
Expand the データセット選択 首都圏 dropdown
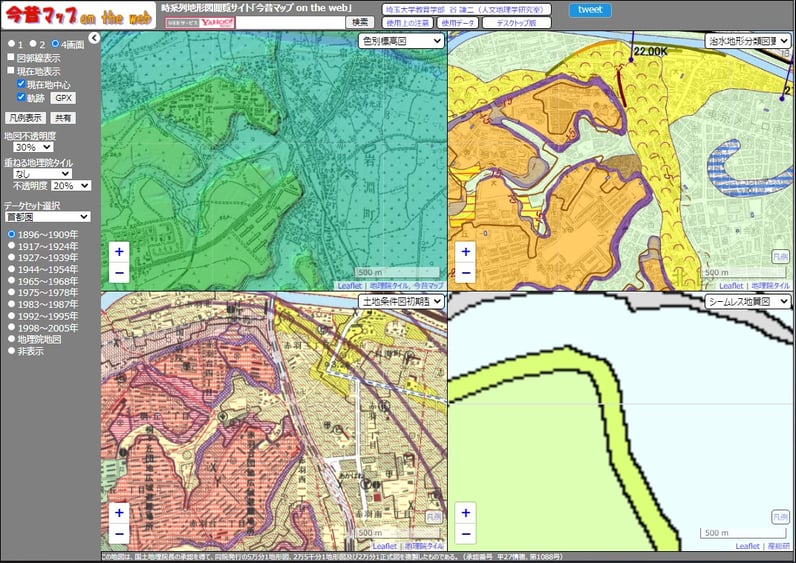(x=48, y=217)
